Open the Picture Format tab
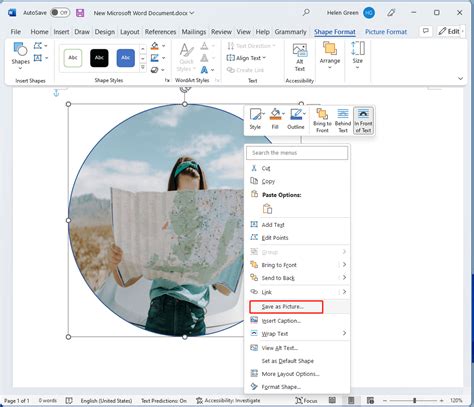 point(386,32)
